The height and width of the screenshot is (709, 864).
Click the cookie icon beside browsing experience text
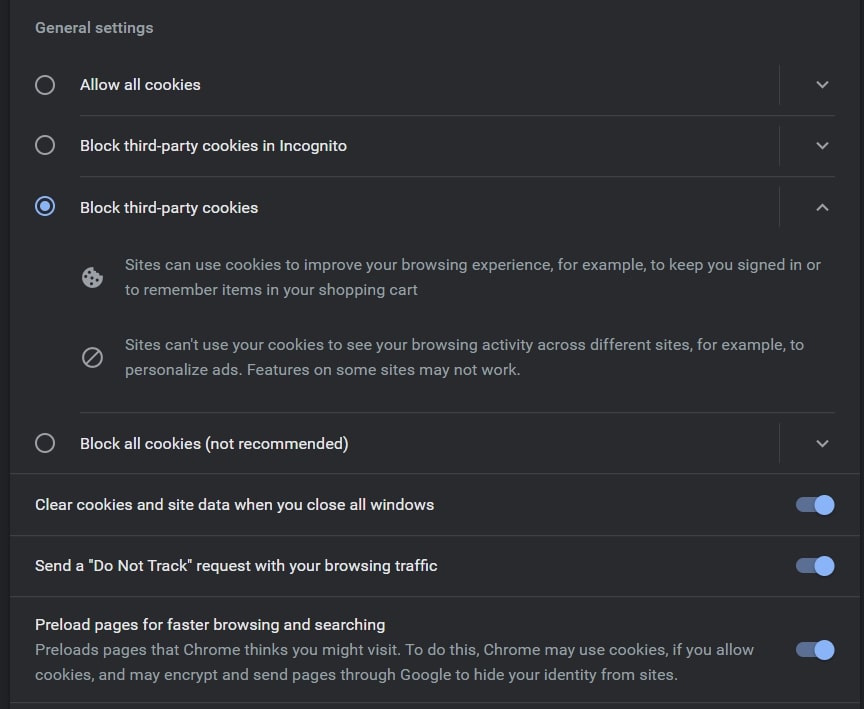point(92,278)
